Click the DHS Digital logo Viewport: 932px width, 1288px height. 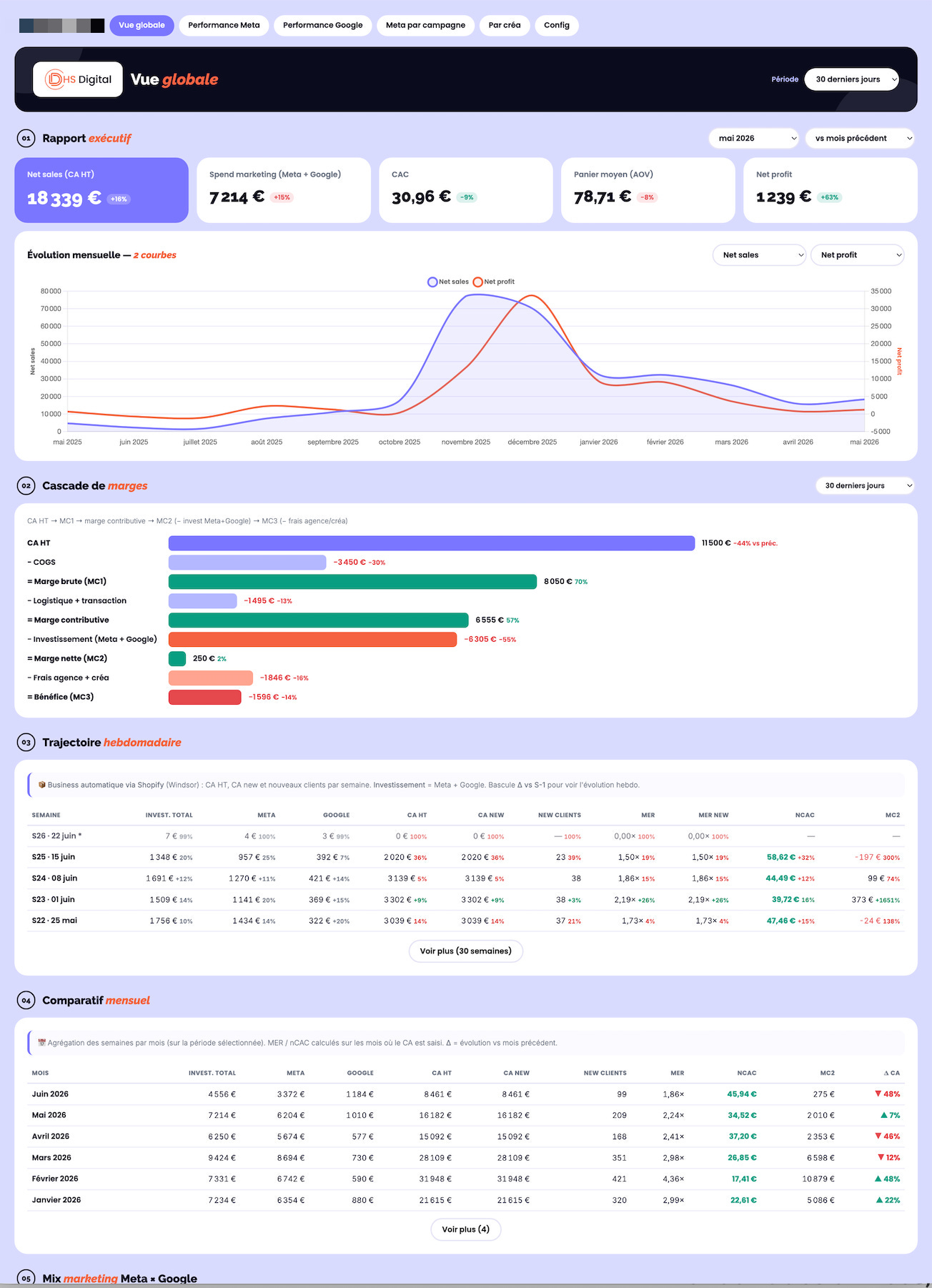point(78,79)
